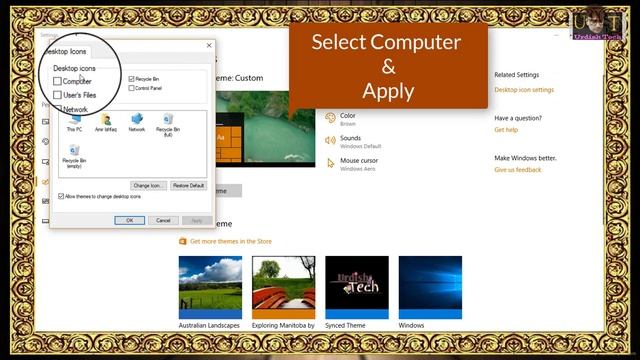Check the User's Files checkbox
This screenshot has height=360, width=640.
pyautogui.click(x=57, y=95)
